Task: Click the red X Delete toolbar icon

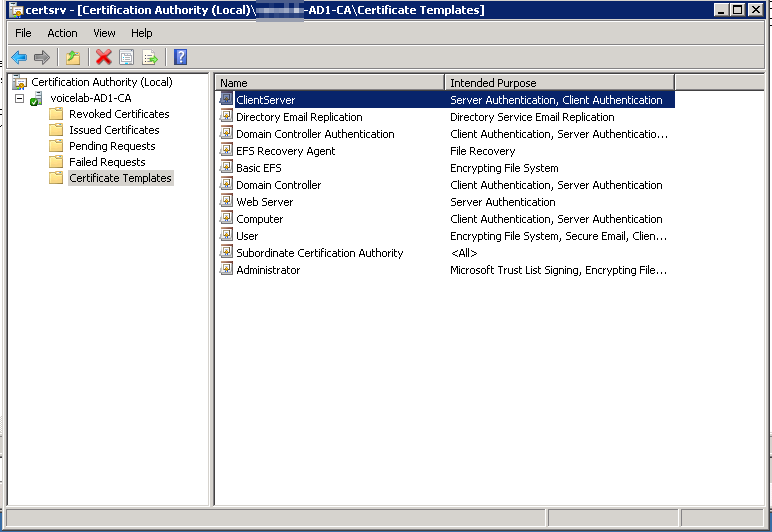Action: coord(103,57)
